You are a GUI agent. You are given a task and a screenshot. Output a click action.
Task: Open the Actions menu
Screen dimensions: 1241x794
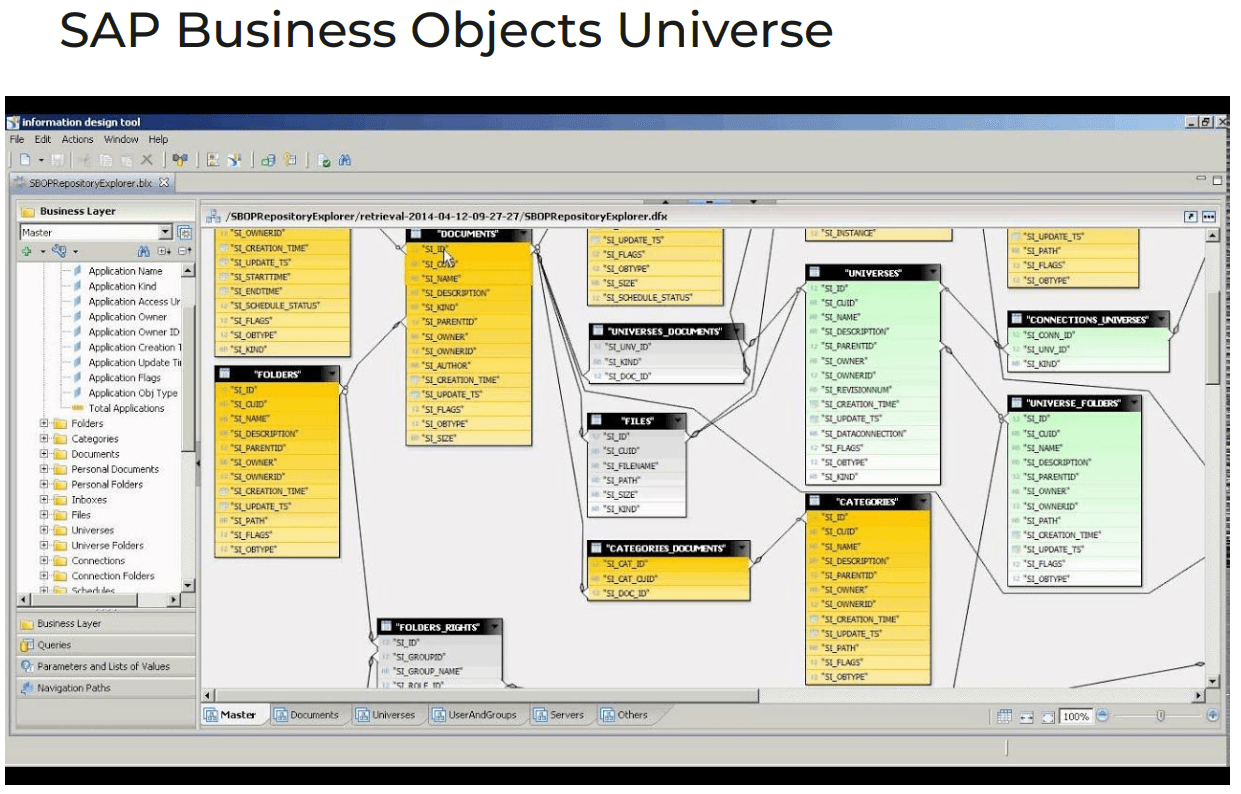coord(77,139)
